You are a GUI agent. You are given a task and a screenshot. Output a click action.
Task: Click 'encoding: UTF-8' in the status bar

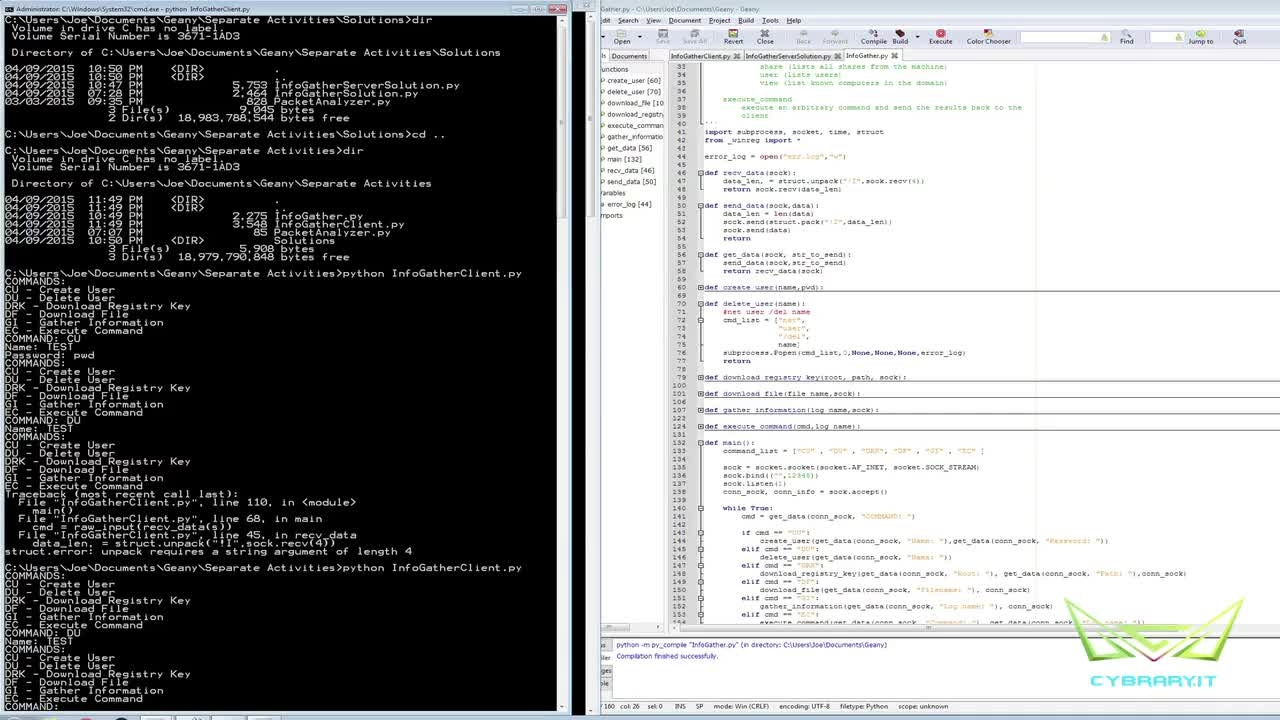click(804, 706)
